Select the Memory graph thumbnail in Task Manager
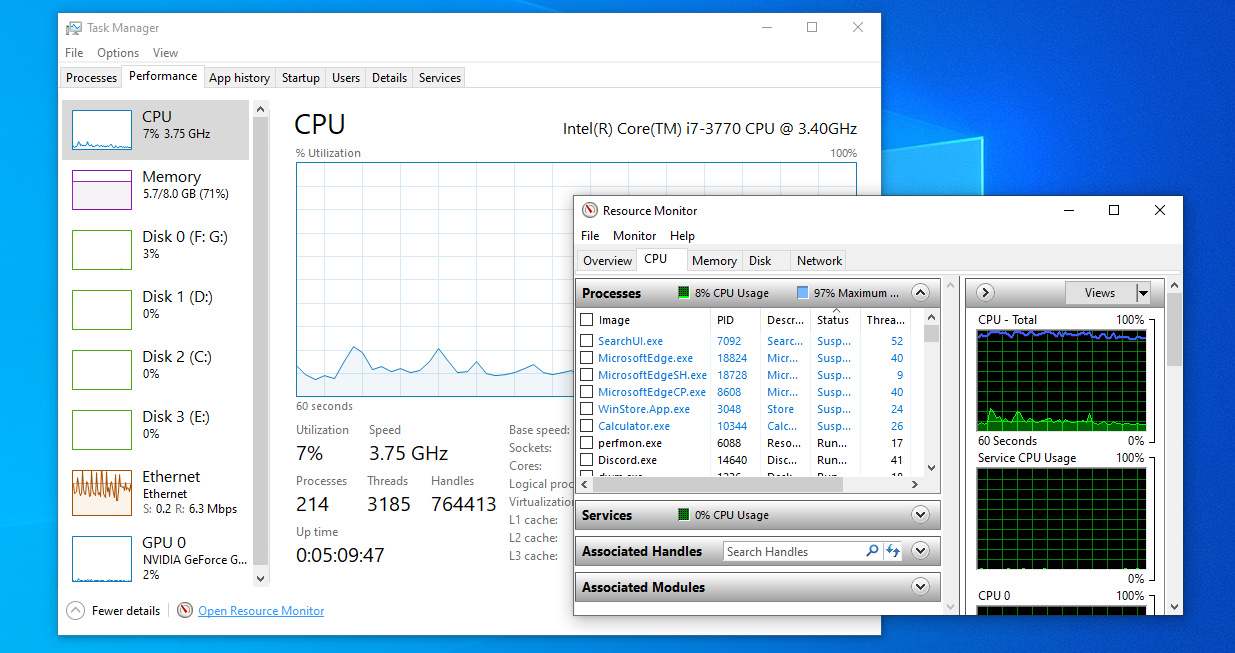Image resolution: width=1235 pixels, height=653 pixels. click(x=101, y=190)
